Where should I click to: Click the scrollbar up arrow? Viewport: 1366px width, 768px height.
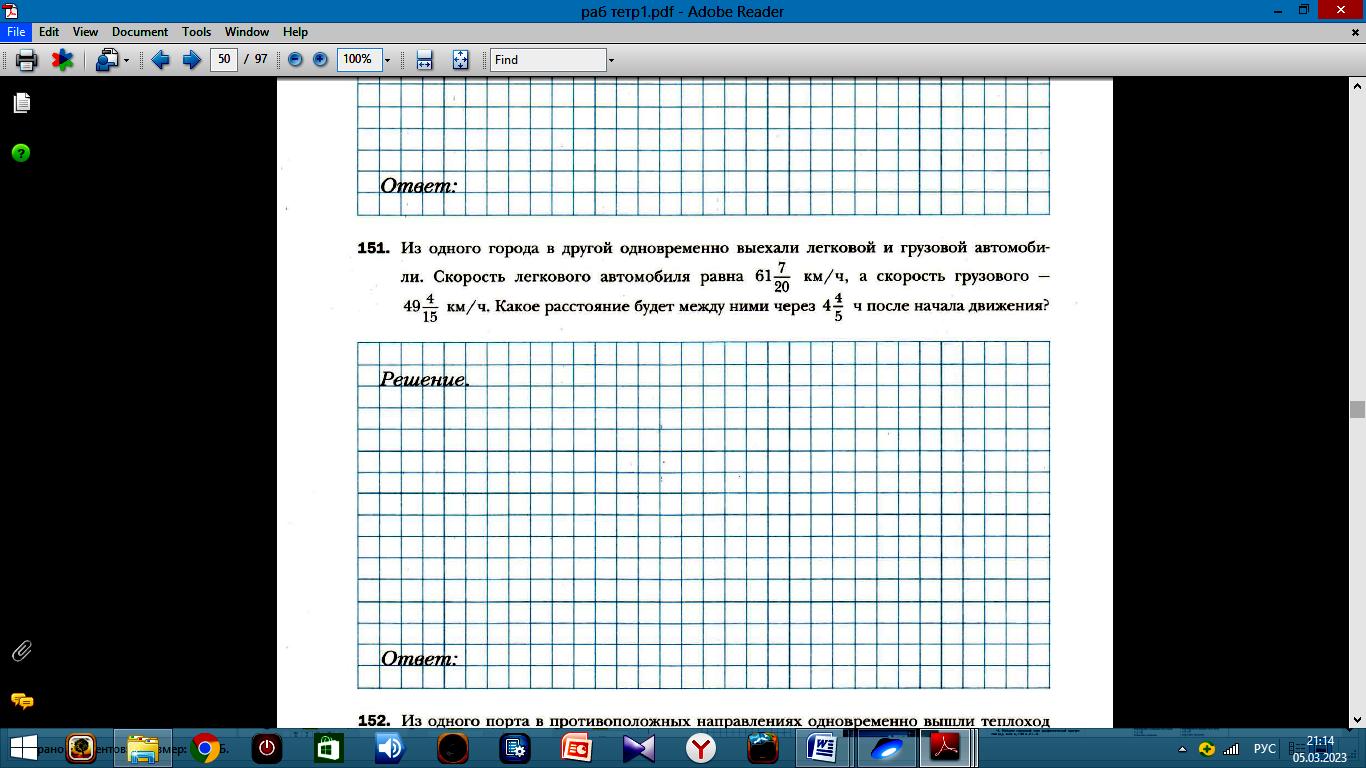1357,84
